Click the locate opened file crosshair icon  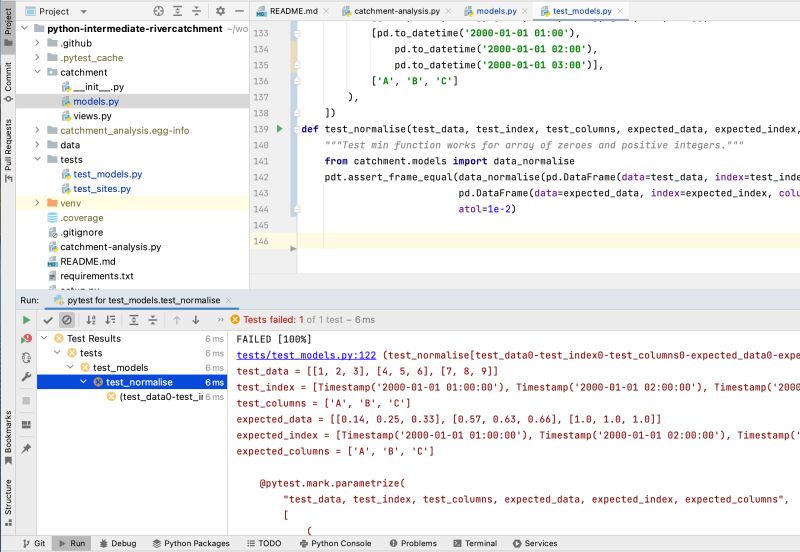click(x=159, y=11)
